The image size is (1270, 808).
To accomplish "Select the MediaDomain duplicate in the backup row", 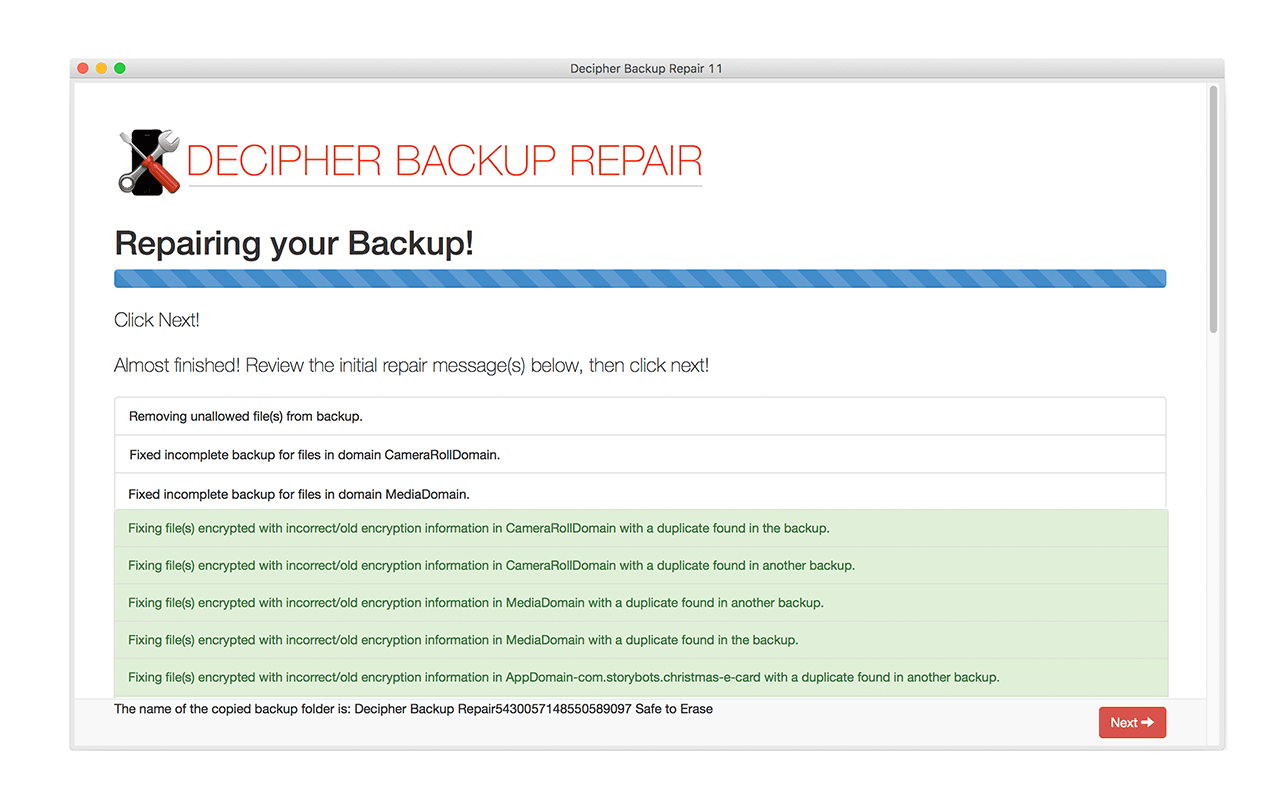I will [640, 639].
